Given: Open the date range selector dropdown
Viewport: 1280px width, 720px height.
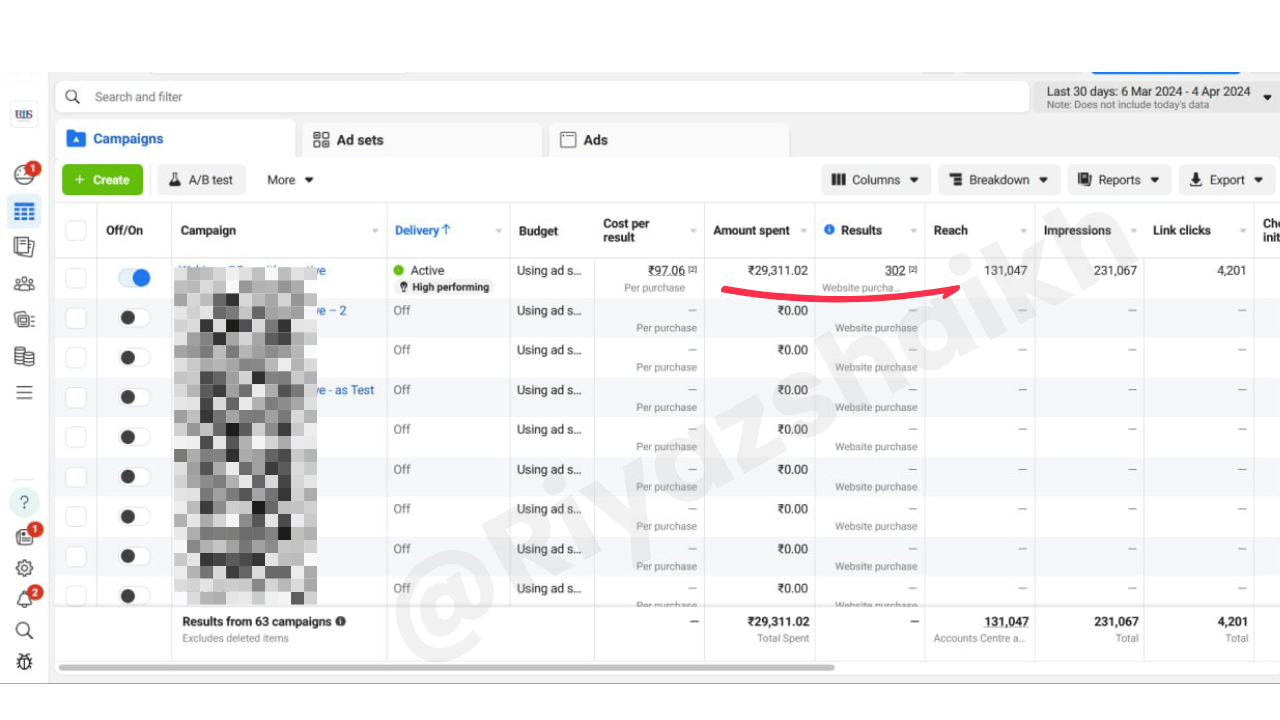Looking at the screenshot, I should [x=1157, y=97].
